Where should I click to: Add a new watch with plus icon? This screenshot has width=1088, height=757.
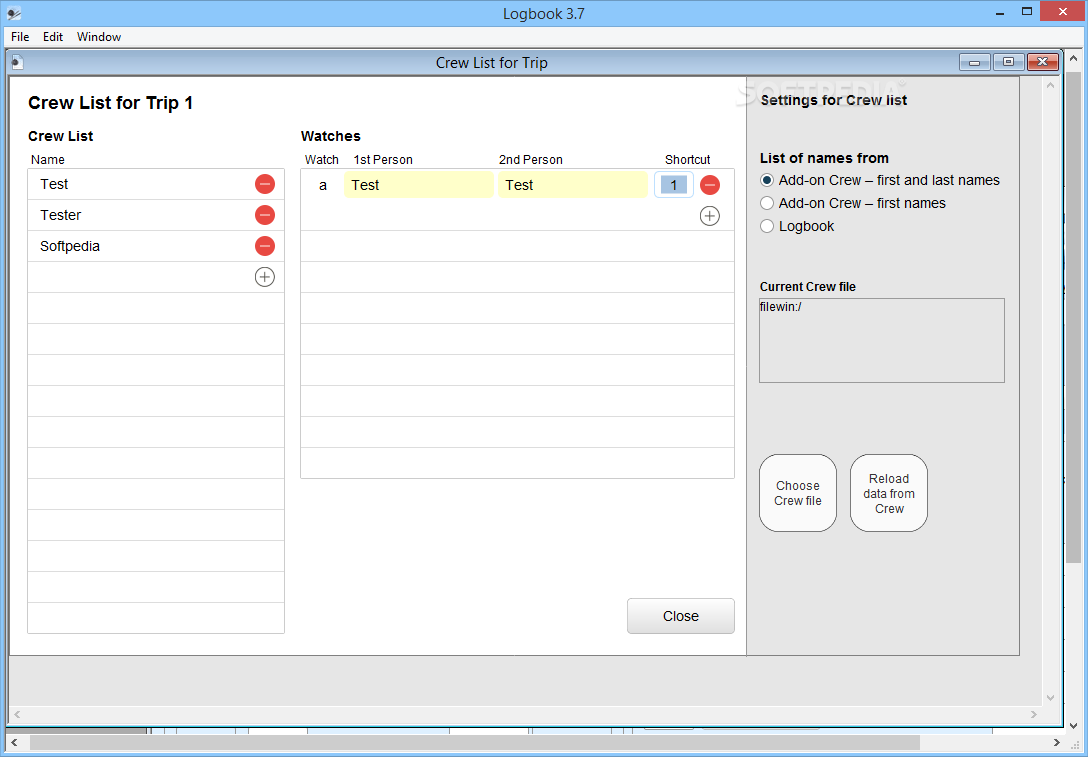pos(709,216)
